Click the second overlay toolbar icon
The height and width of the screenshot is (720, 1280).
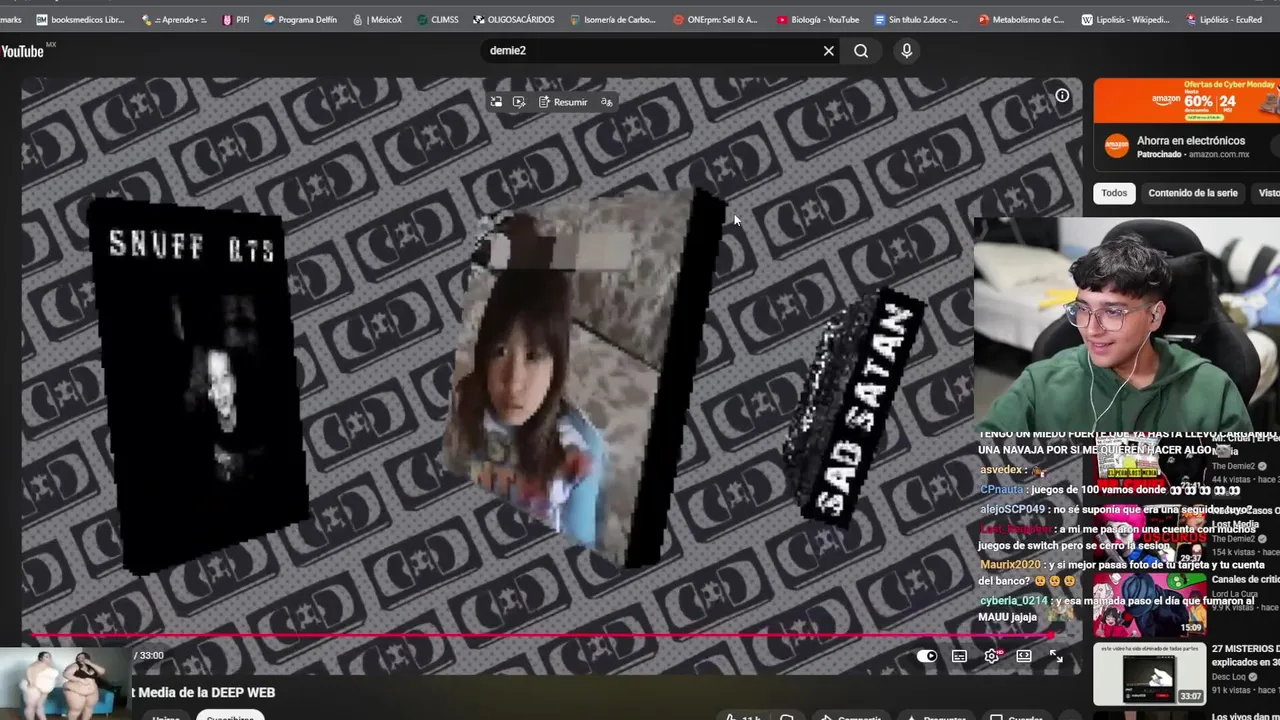[519, 102]
